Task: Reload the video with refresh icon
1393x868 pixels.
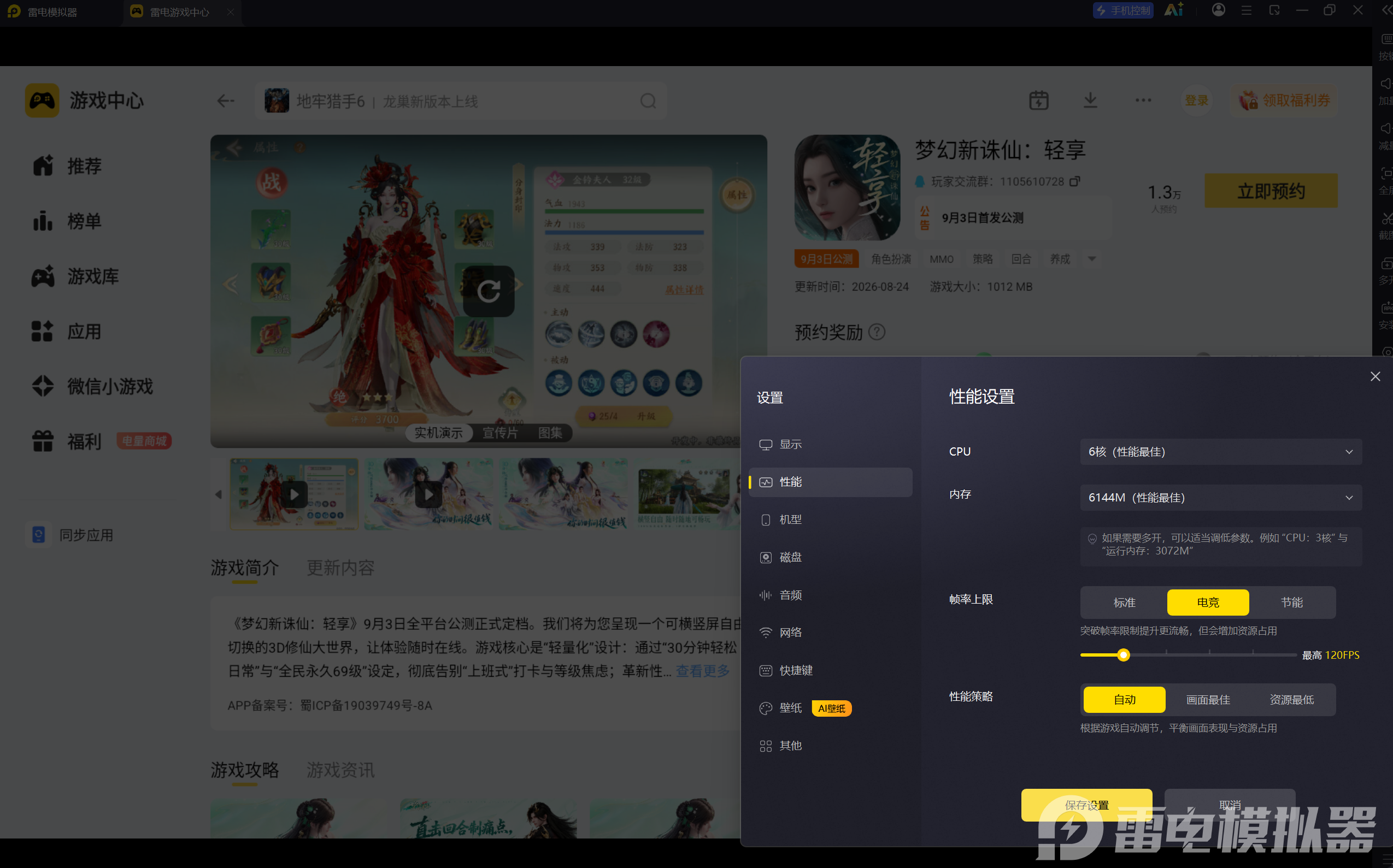Action: click(x=489, y=291)
